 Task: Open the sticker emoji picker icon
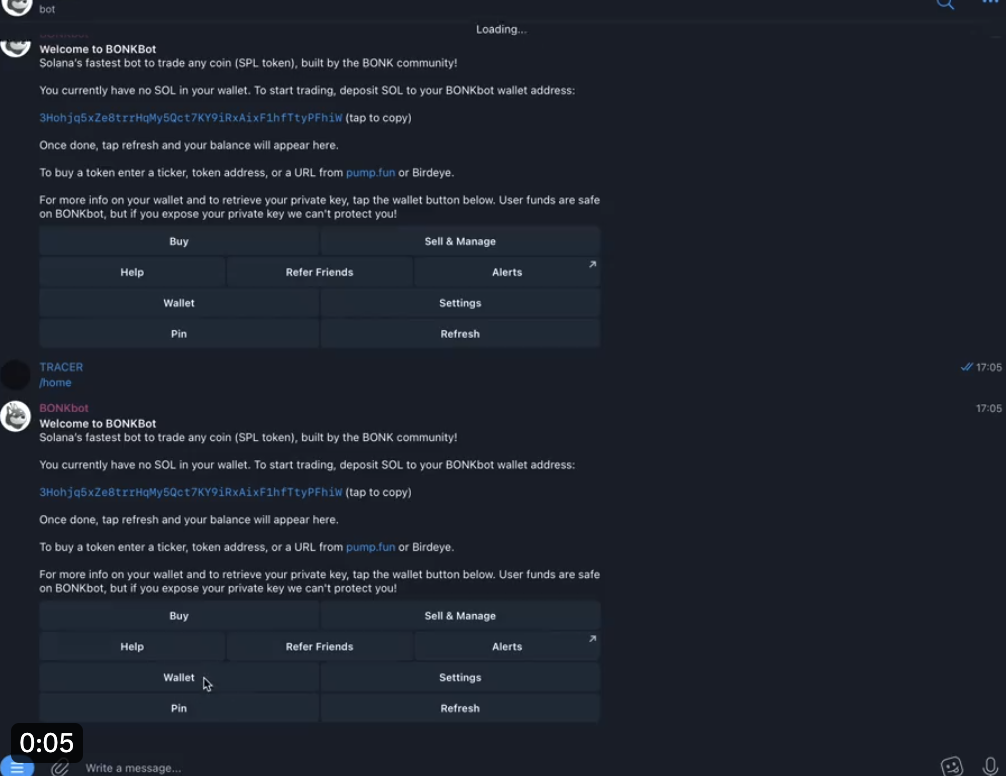[x=951, y=766]
